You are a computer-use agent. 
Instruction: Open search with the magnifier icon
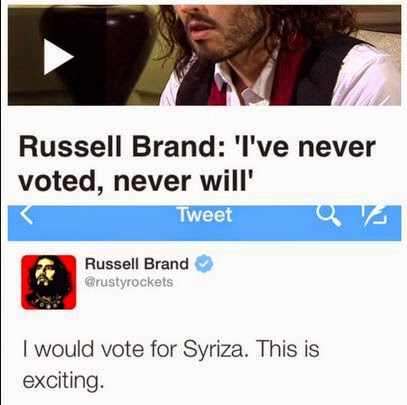[x=328, y=216]
